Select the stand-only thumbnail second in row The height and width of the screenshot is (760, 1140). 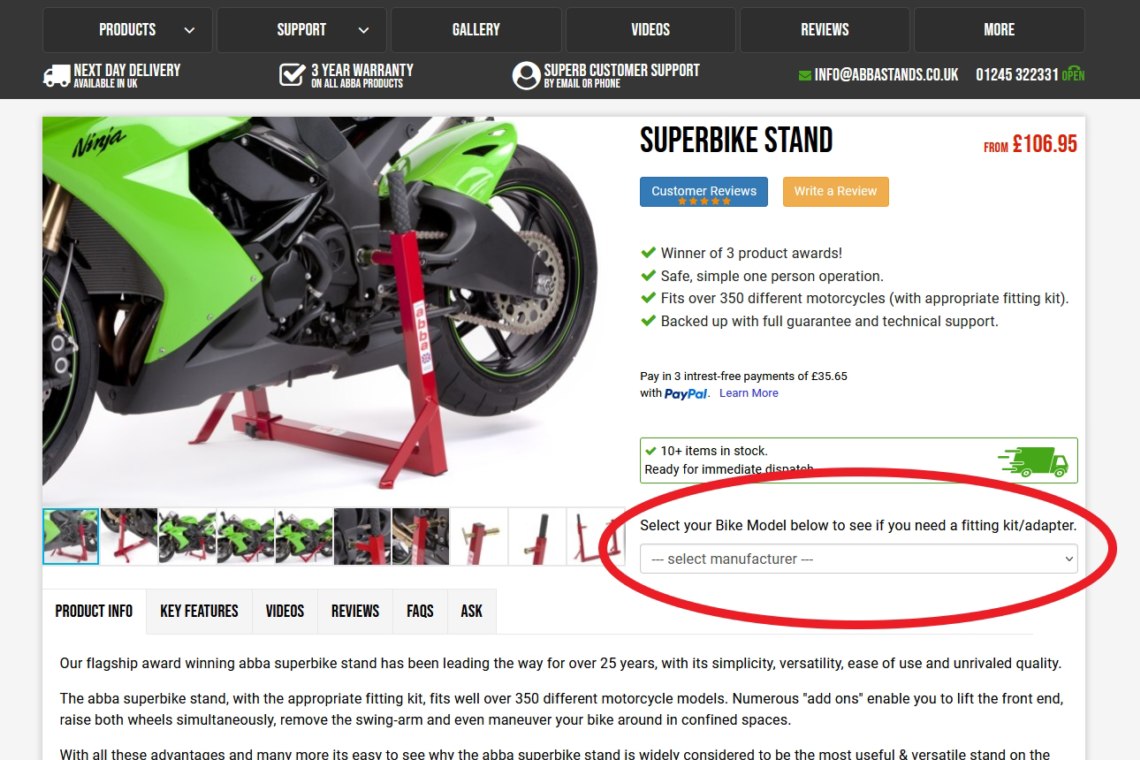pos(129,537)
